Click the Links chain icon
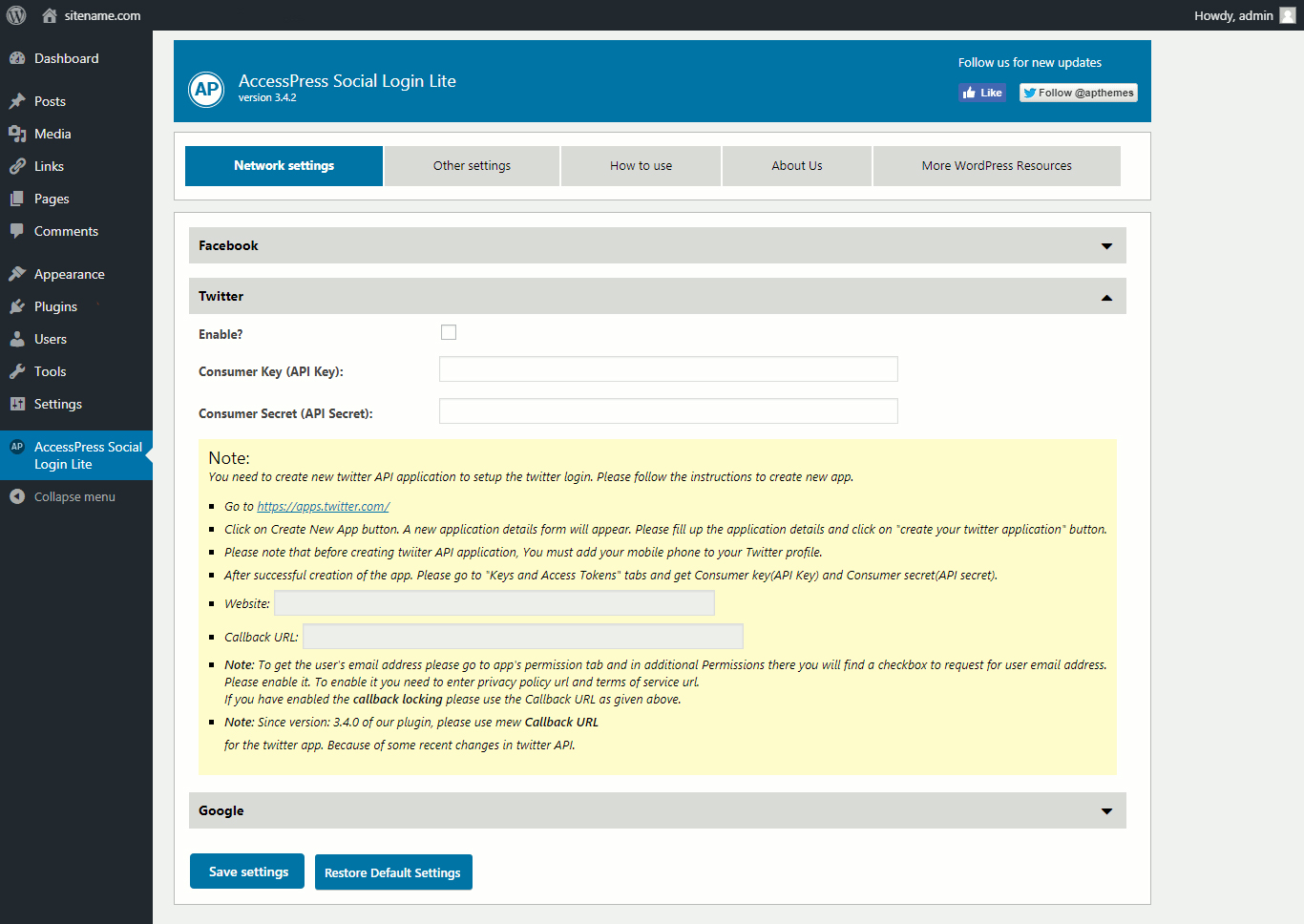This screenshot has height=924, width=1304. pos(17,166)
